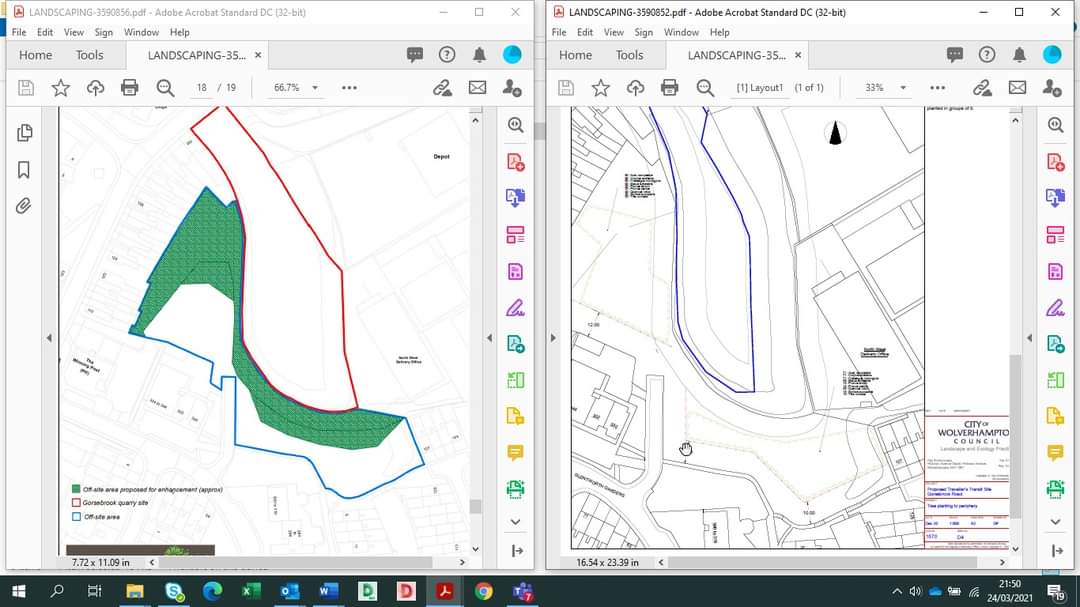Open the Export PDF tool
Image resolution: width=1080 pixels, height=607 pixels.
point(515,197)
